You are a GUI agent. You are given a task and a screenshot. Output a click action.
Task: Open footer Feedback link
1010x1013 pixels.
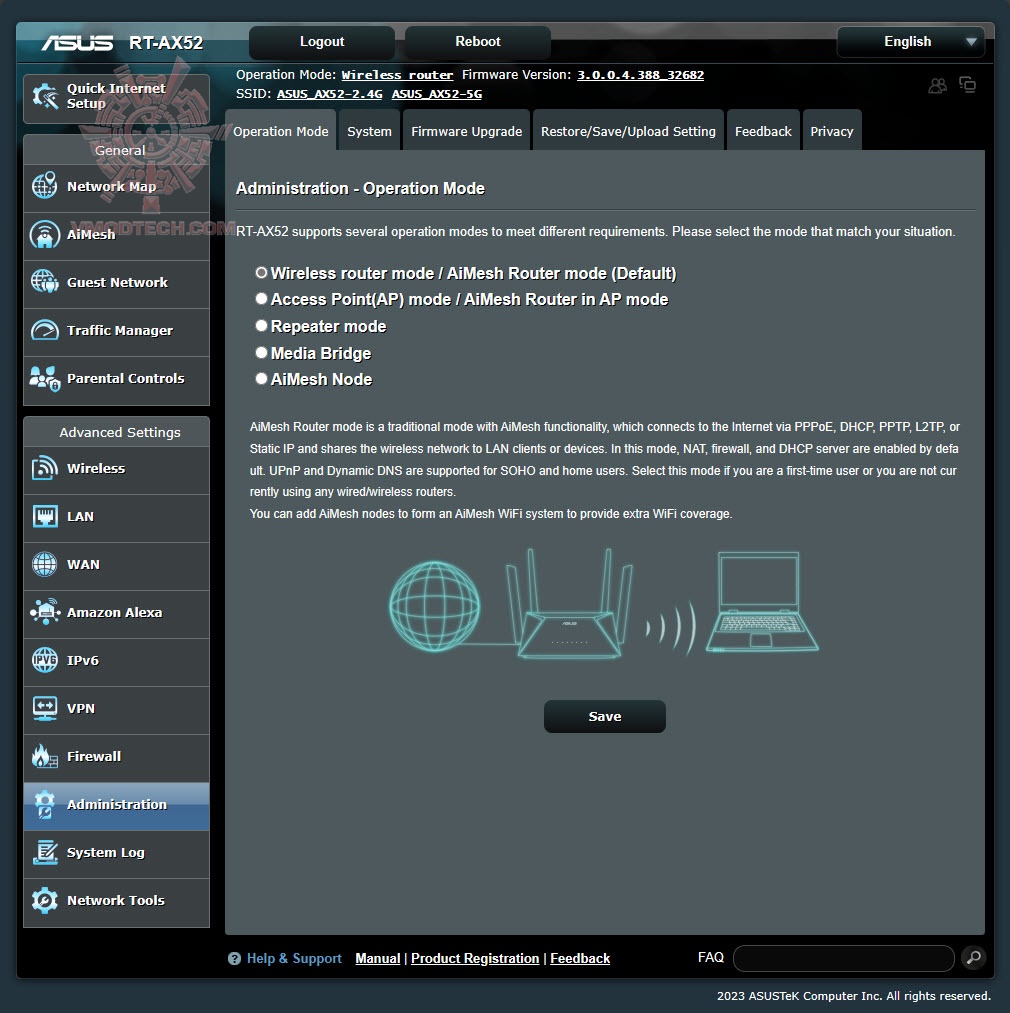[580, 958]
